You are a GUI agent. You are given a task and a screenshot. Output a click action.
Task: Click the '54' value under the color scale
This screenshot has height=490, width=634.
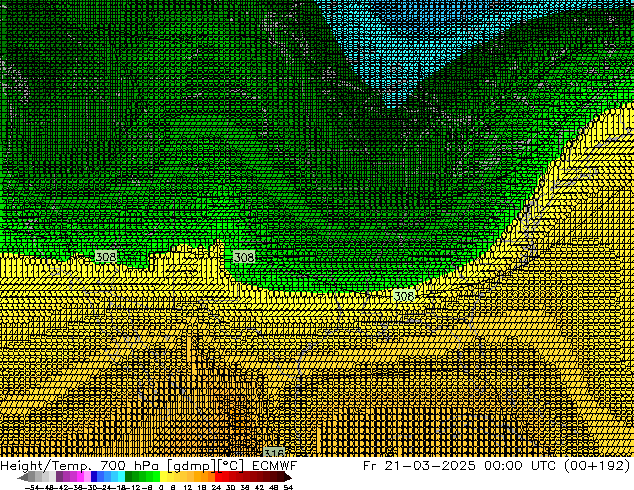click(288, 487)
